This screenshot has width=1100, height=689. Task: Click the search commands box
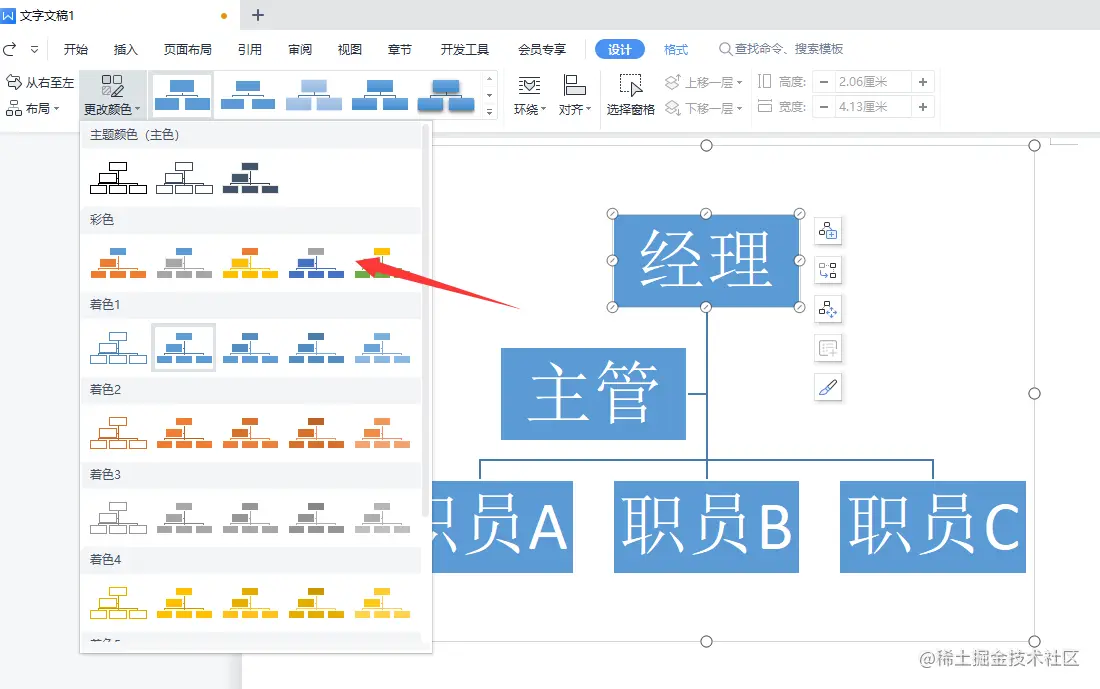point(781,48)
